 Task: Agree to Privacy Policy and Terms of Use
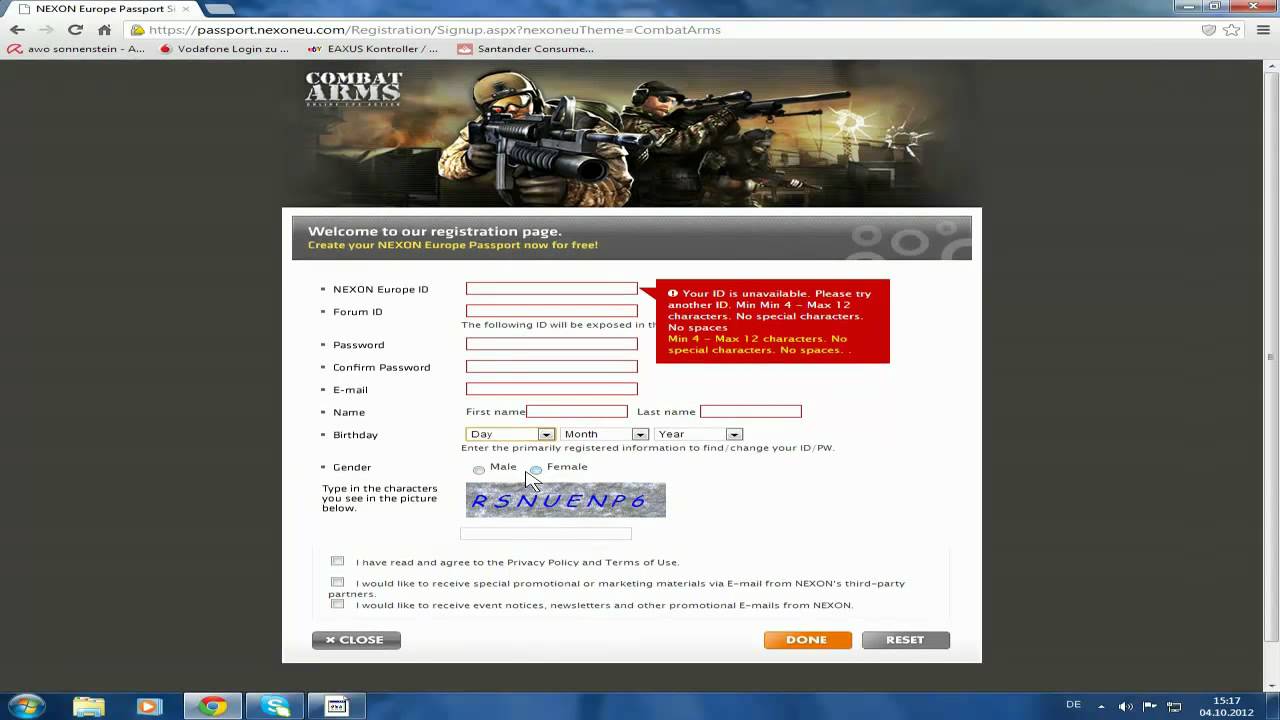(x=337, y=561)
